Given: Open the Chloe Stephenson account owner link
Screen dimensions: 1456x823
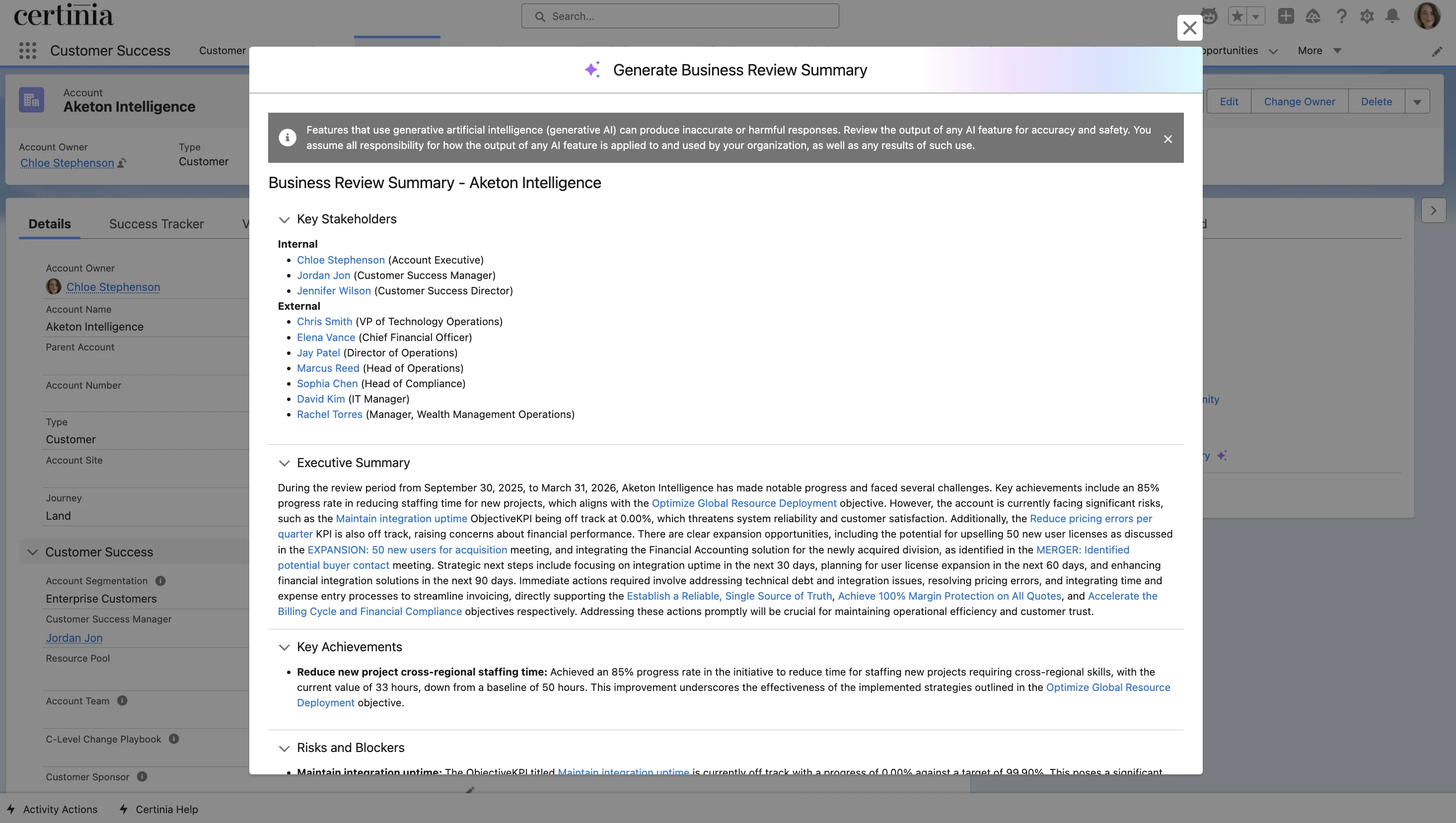Looking at the screenshot, I should (x=67, y=163).
